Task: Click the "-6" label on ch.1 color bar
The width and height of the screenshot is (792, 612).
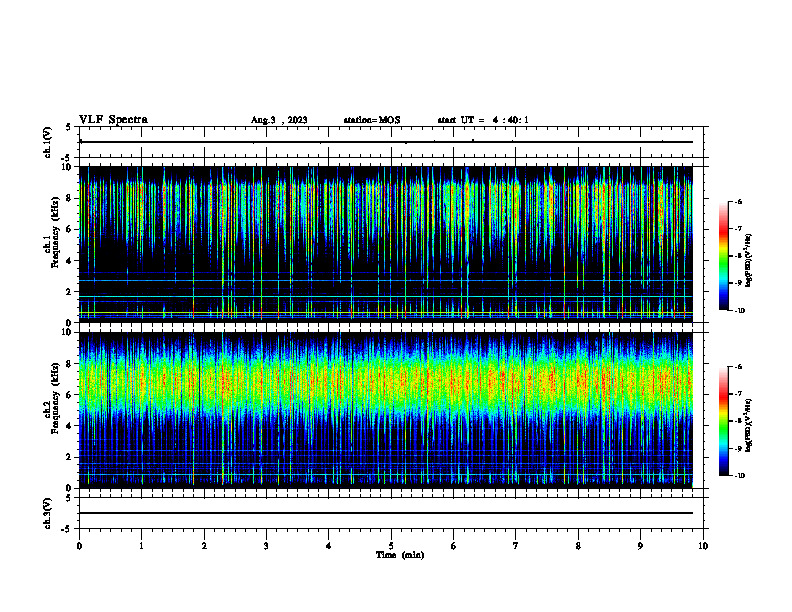Action: tap(738, 202)
